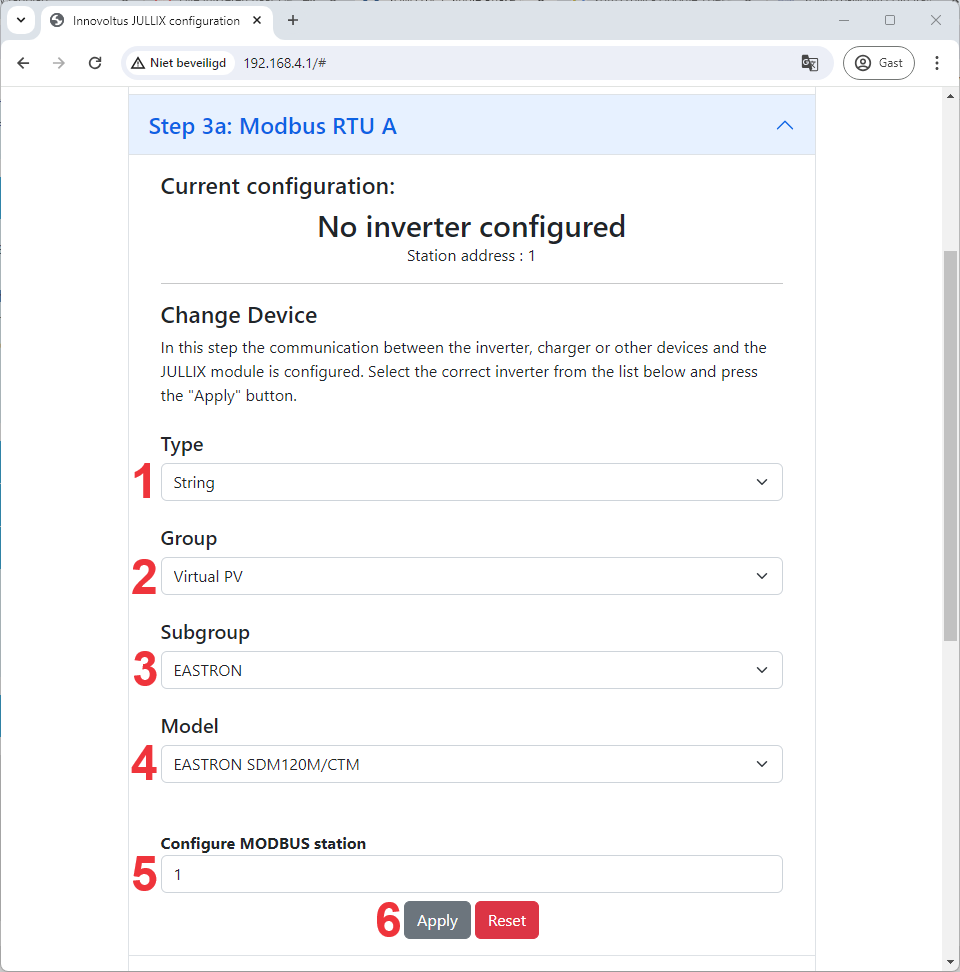Open the tab search dropdown arrow
This screenshot has height=972, width=960.
pos(20,20)
